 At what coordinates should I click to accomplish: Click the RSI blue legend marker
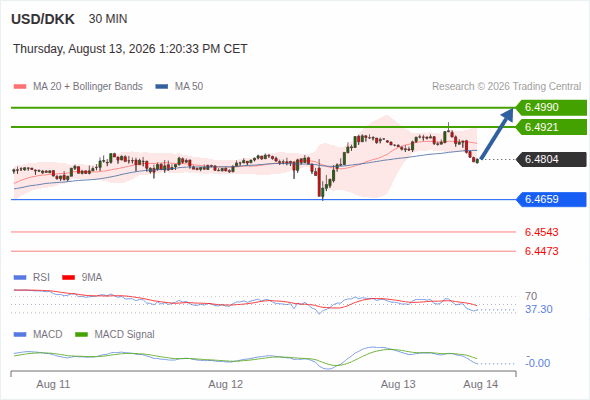(x=20, y=278)
